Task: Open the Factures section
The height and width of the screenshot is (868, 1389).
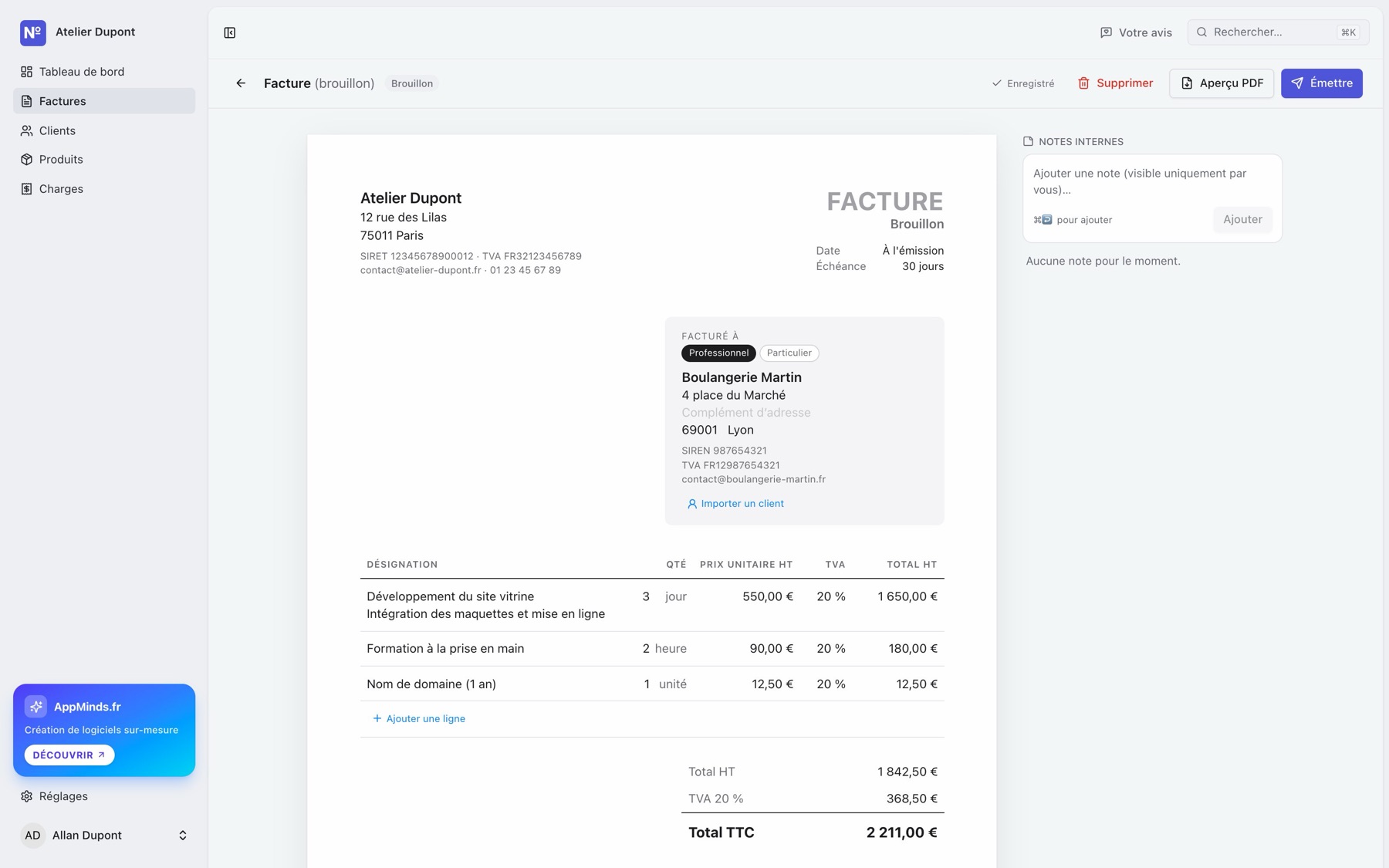Action: (x=104, y=101)
